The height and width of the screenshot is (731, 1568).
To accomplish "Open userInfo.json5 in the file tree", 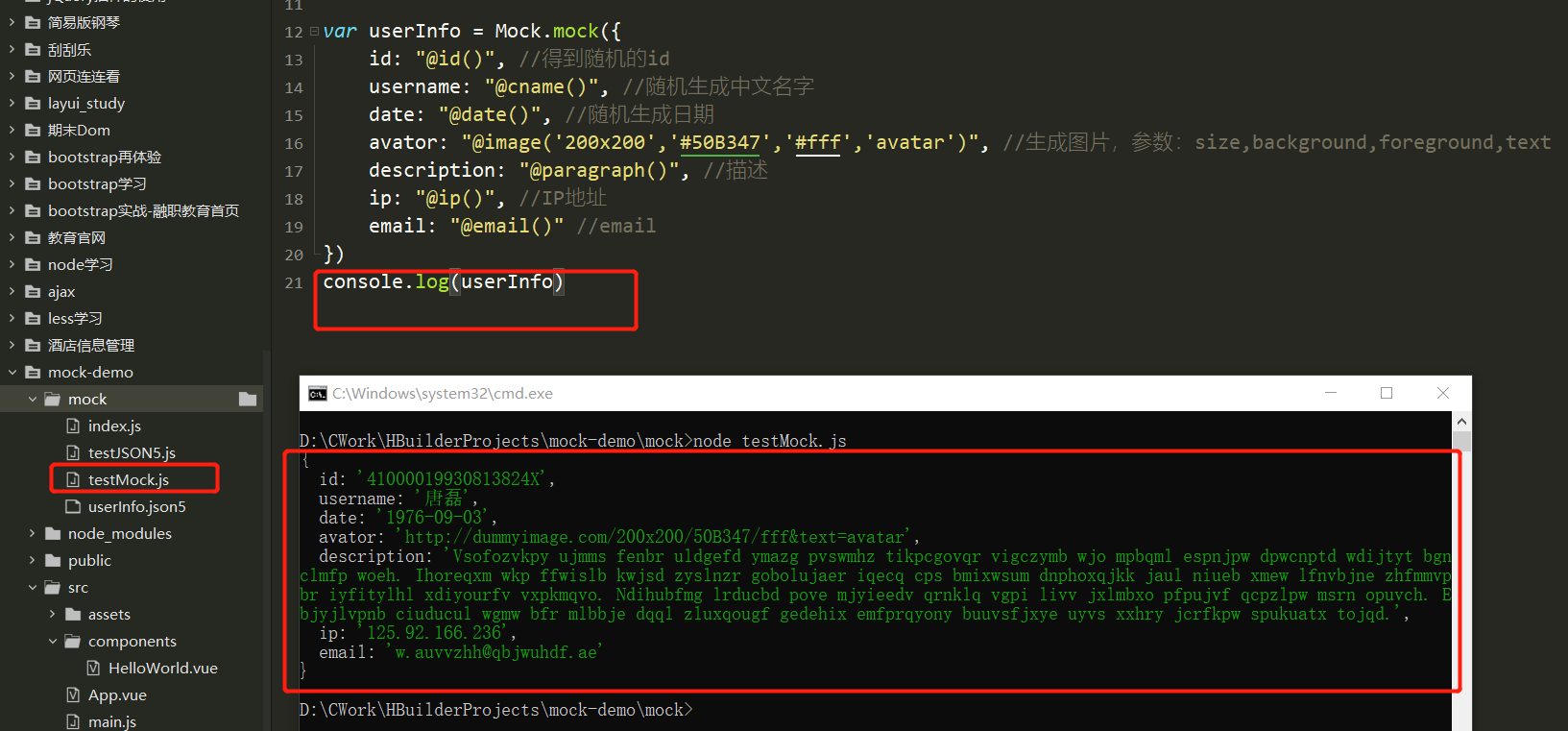I will coord(137,506).
